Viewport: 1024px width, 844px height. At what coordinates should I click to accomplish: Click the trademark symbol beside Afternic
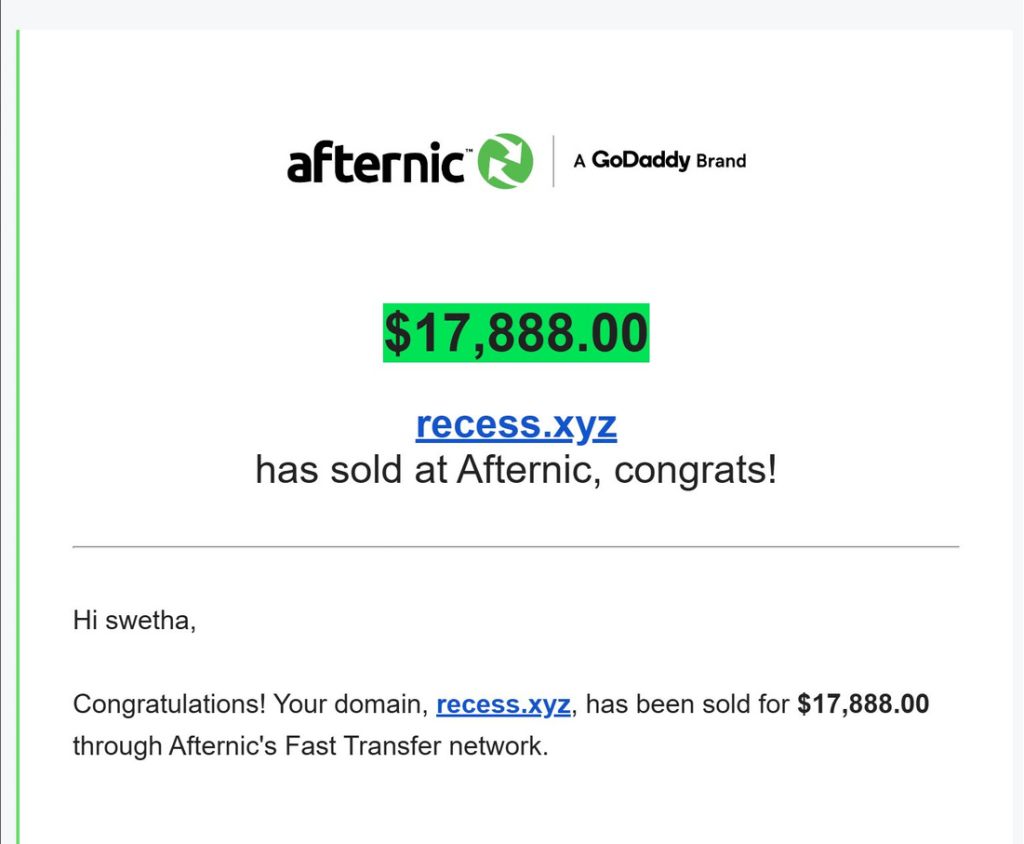(x=467, y=146)
